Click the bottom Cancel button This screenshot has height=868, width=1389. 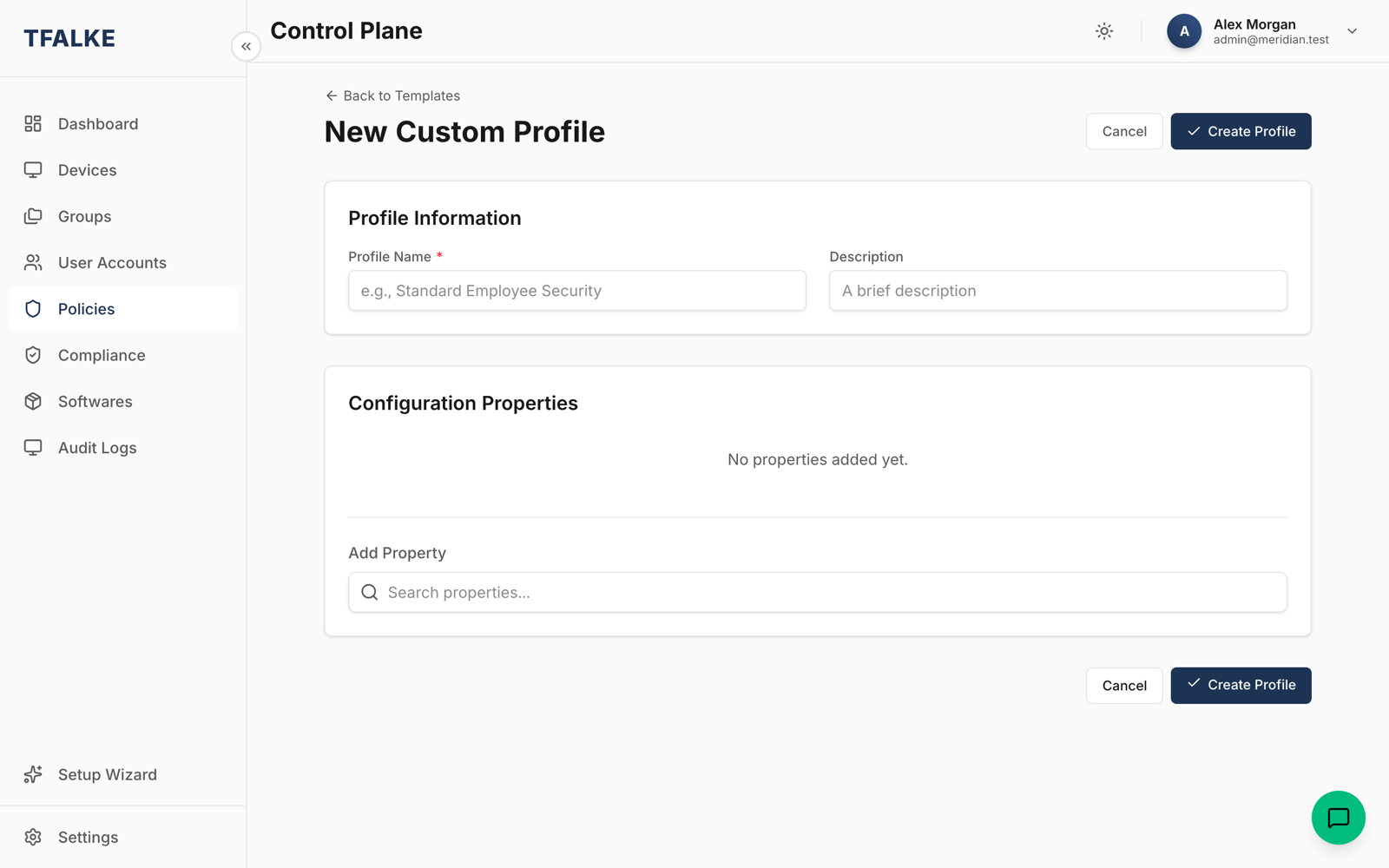pyautogui.click(x=1124, y=686)
